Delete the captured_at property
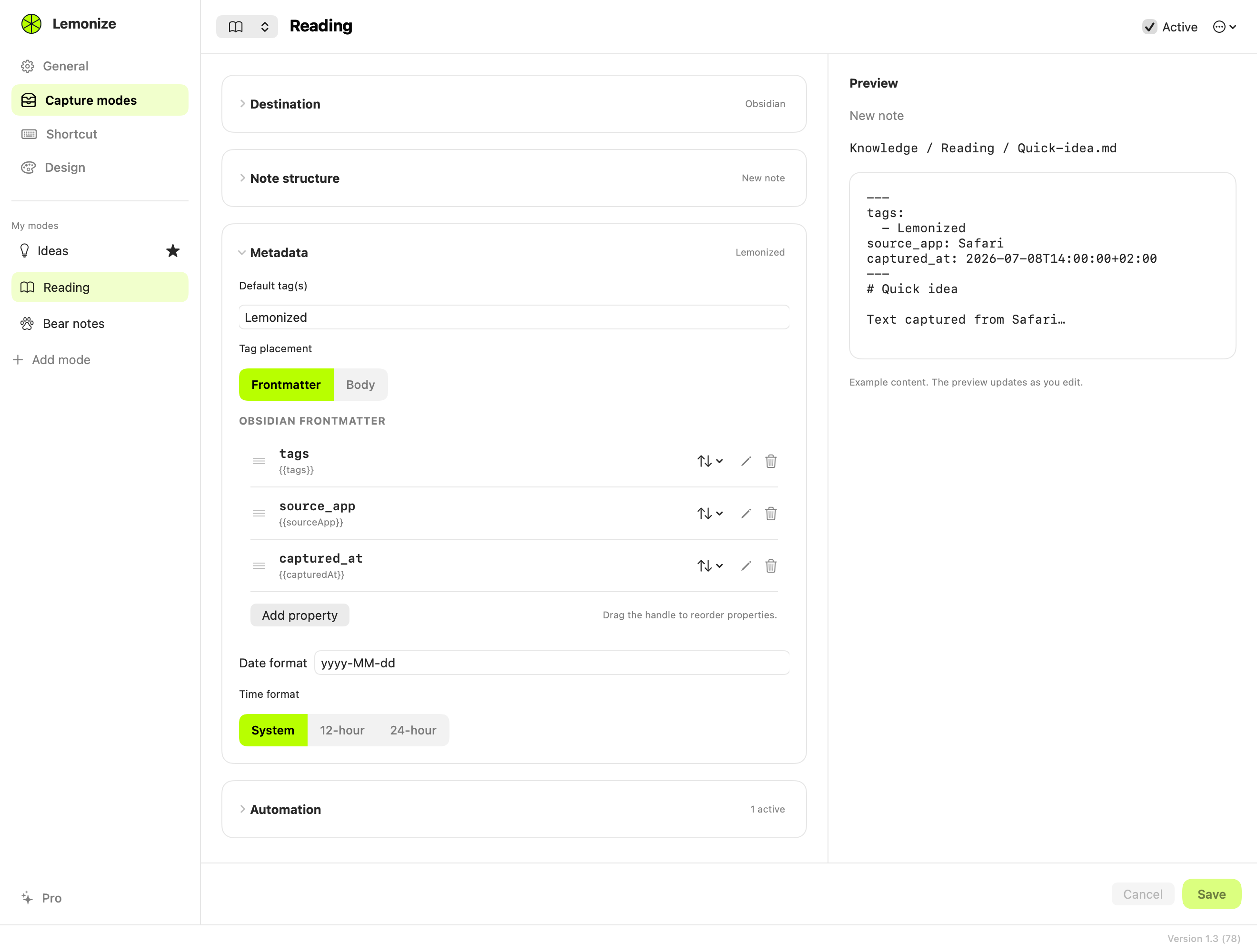This screenshot has width=1257, height=952. [x=770, y=566]
